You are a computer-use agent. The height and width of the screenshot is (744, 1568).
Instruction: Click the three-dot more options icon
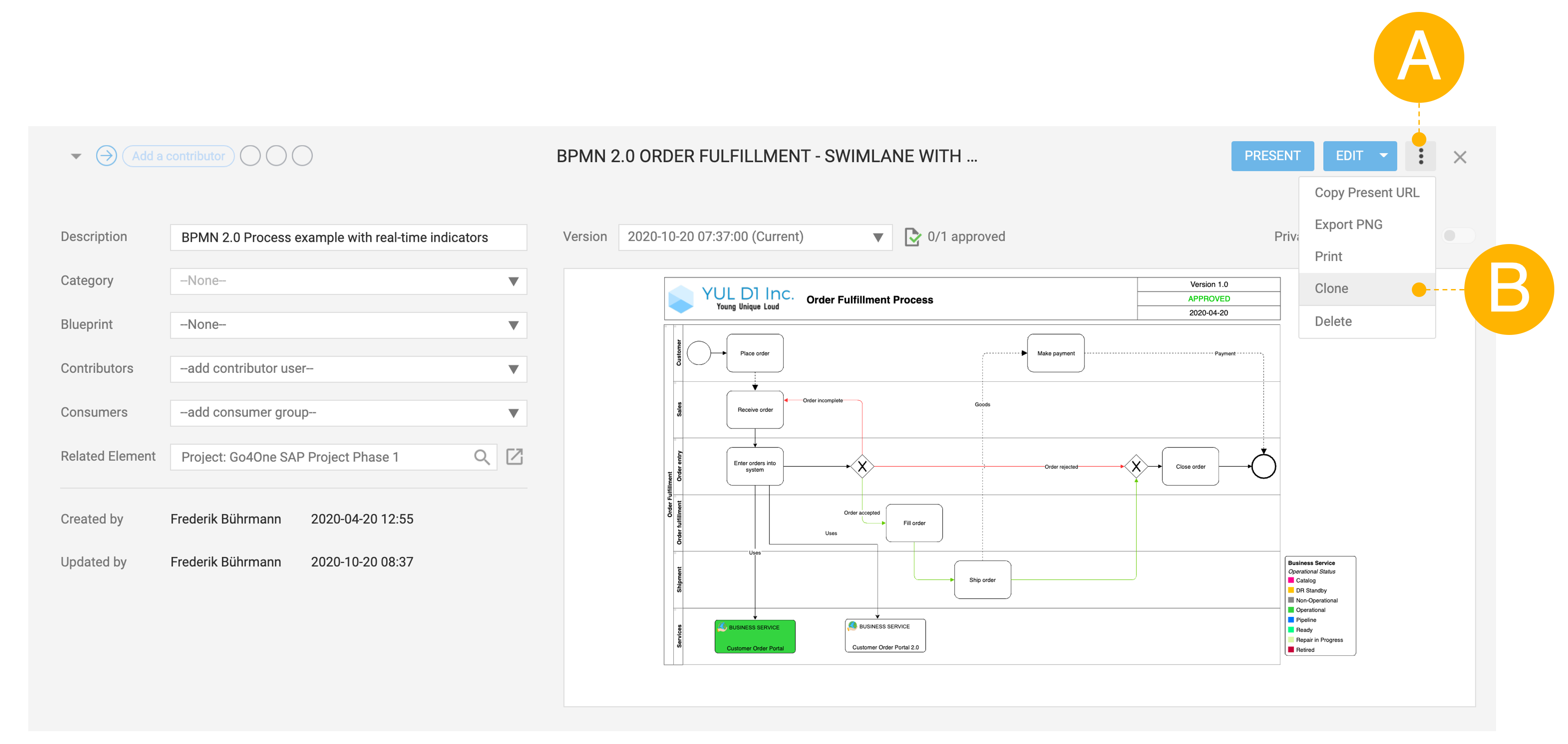(x=1419, y=157)
